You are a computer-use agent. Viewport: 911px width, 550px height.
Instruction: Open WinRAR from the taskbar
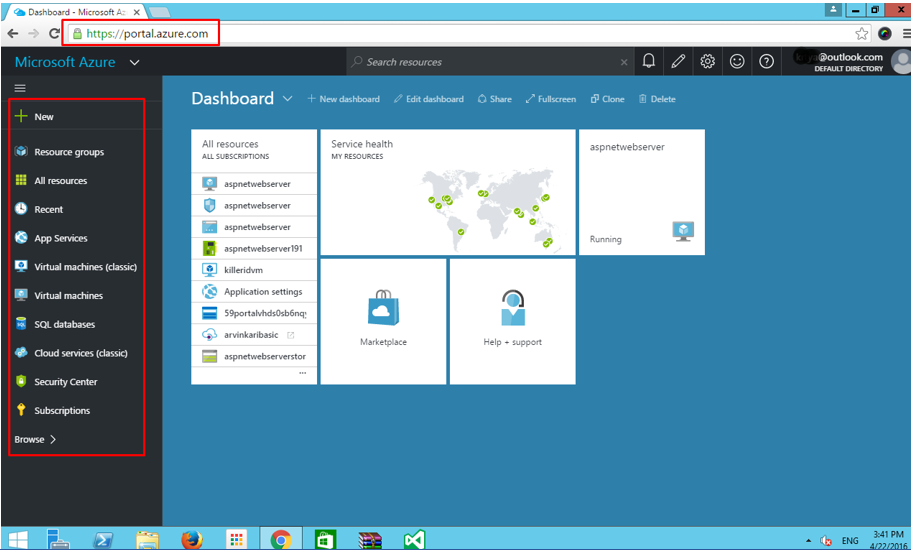(x=370, y=541)
